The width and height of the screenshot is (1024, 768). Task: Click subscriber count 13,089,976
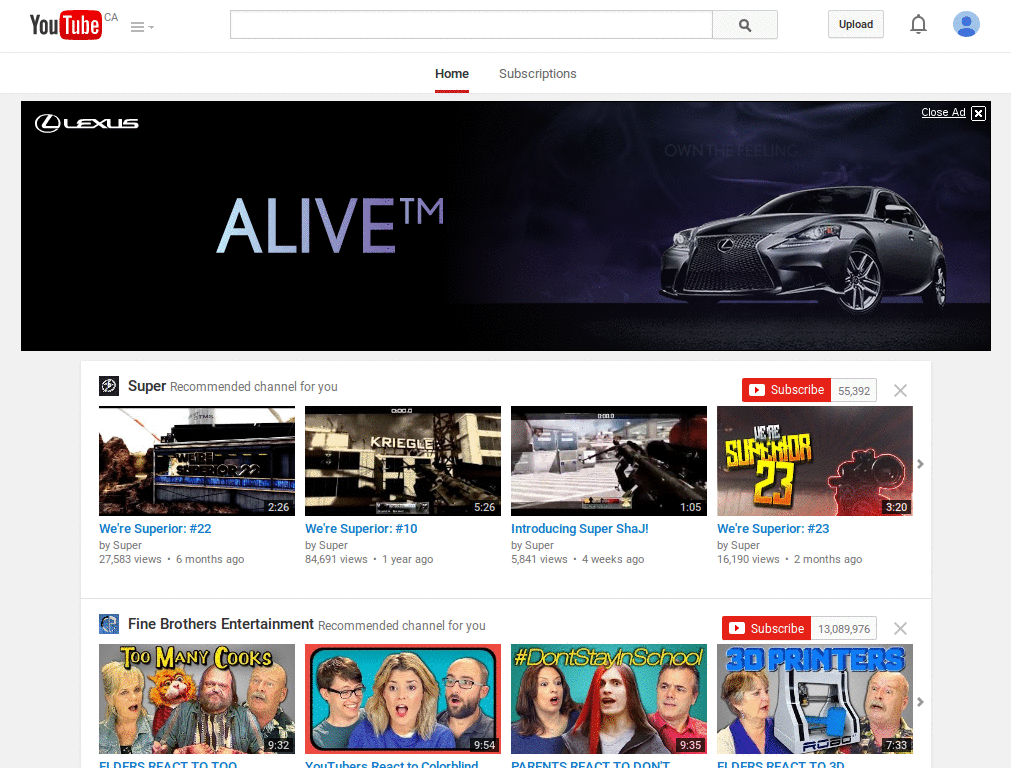[x=844, y=629]
